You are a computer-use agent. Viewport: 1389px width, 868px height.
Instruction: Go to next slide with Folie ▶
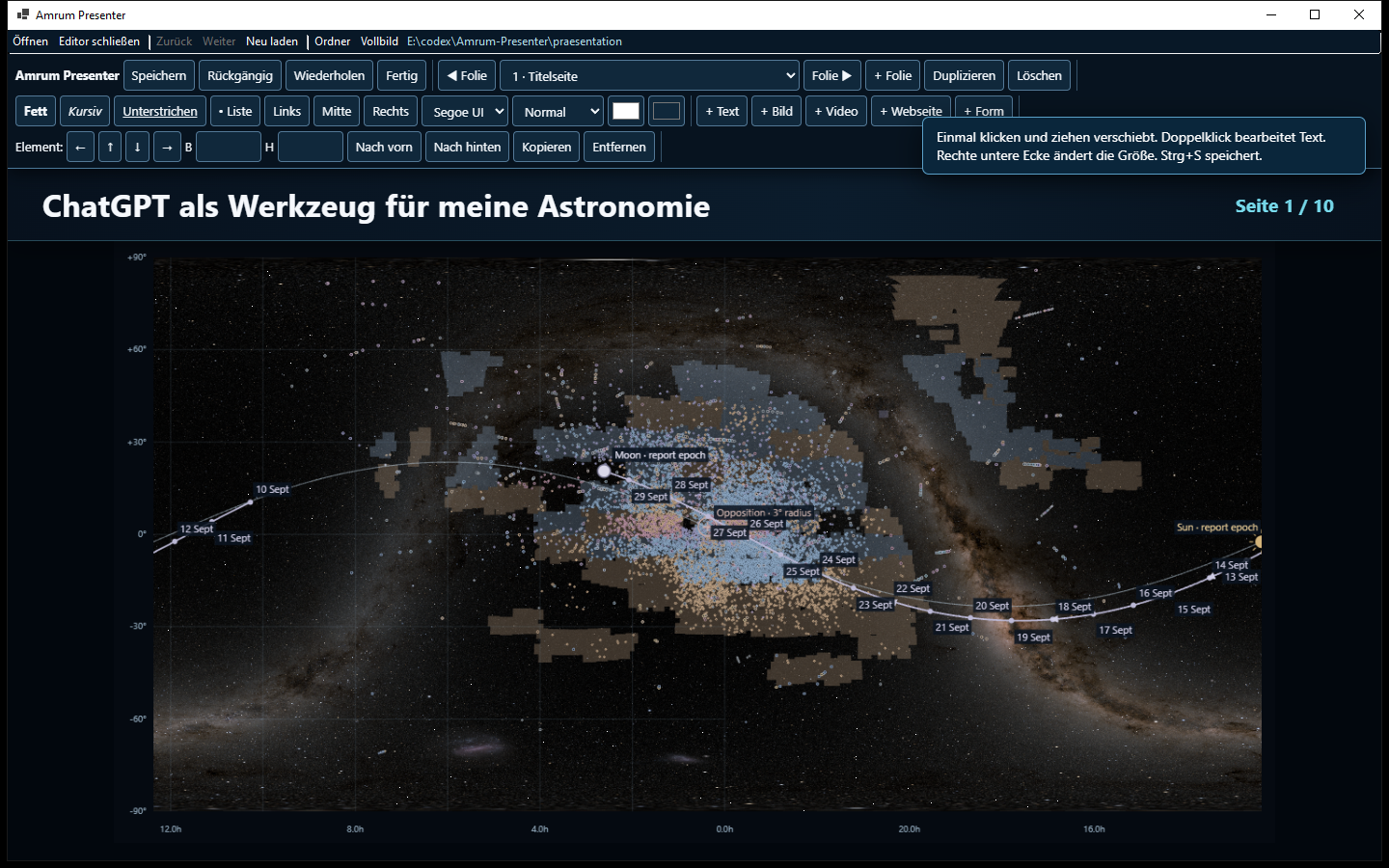coord(831,76)
